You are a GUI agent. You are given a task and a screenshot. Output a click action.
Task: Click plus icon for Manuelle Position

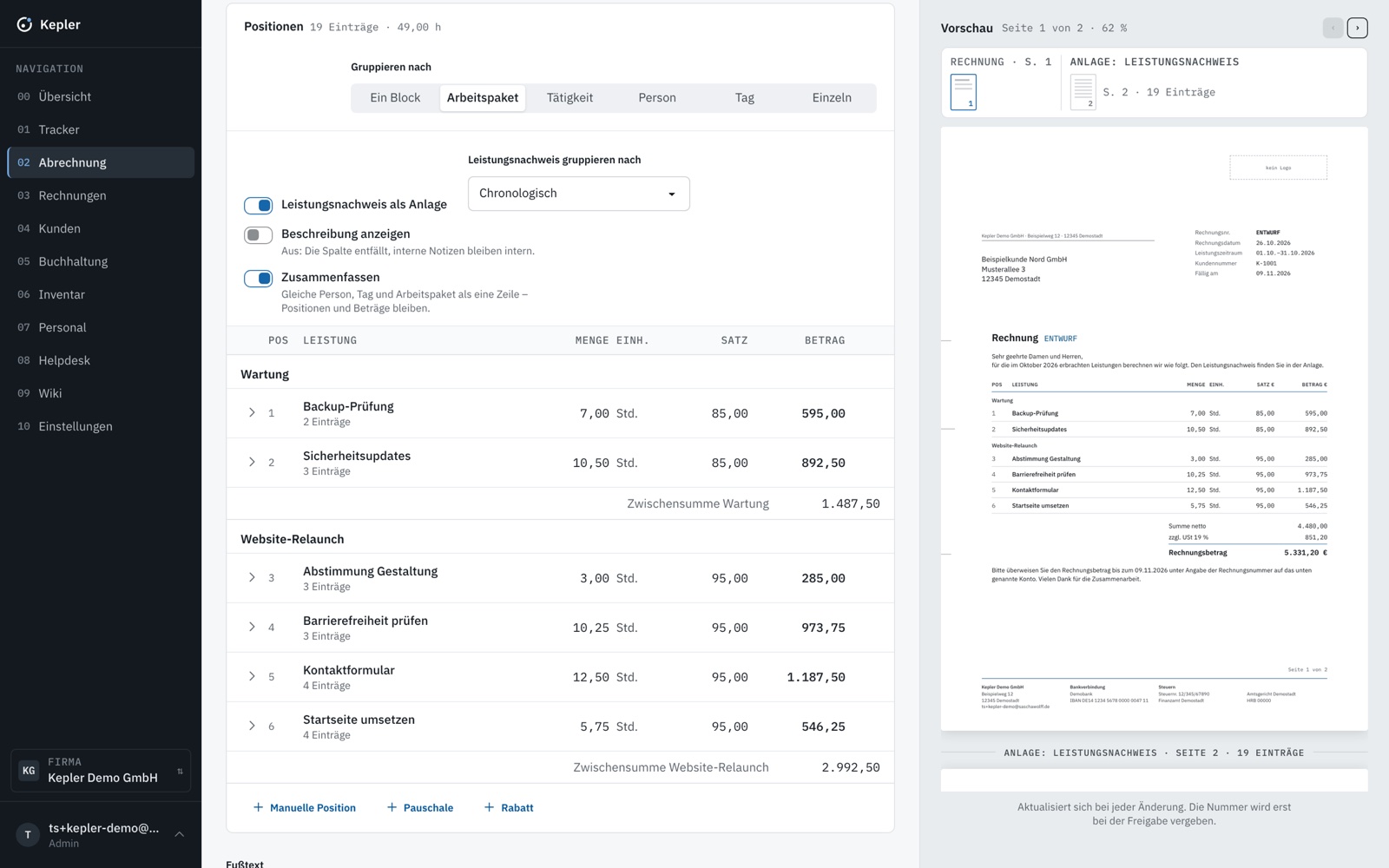(x=258, y=807)
